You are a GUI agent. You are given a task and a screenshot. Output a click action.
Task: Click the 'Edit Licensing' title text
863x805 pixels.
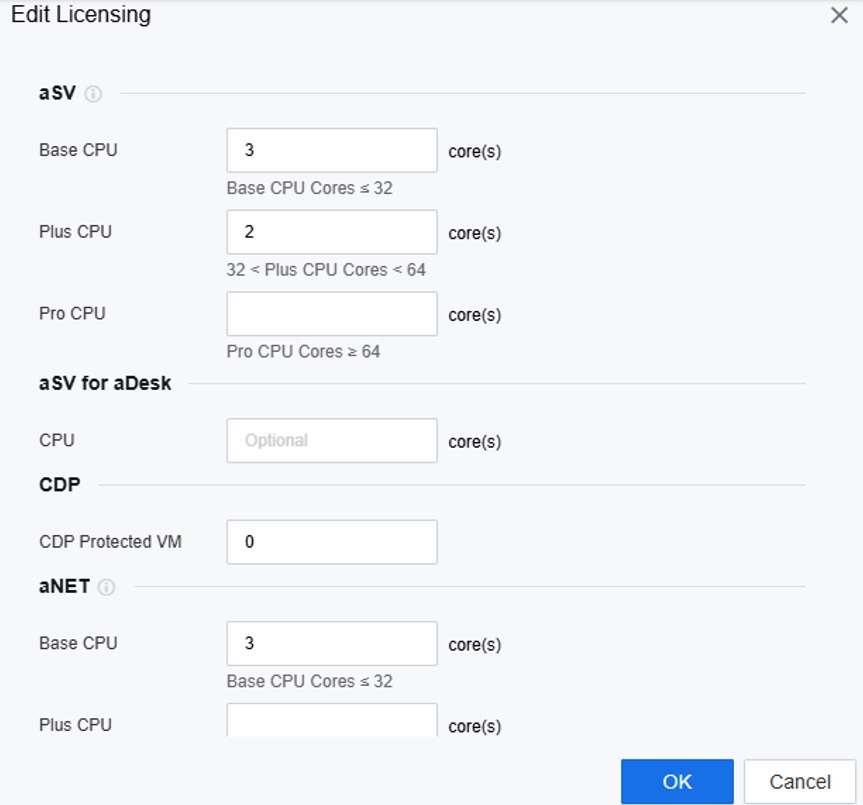81,14
